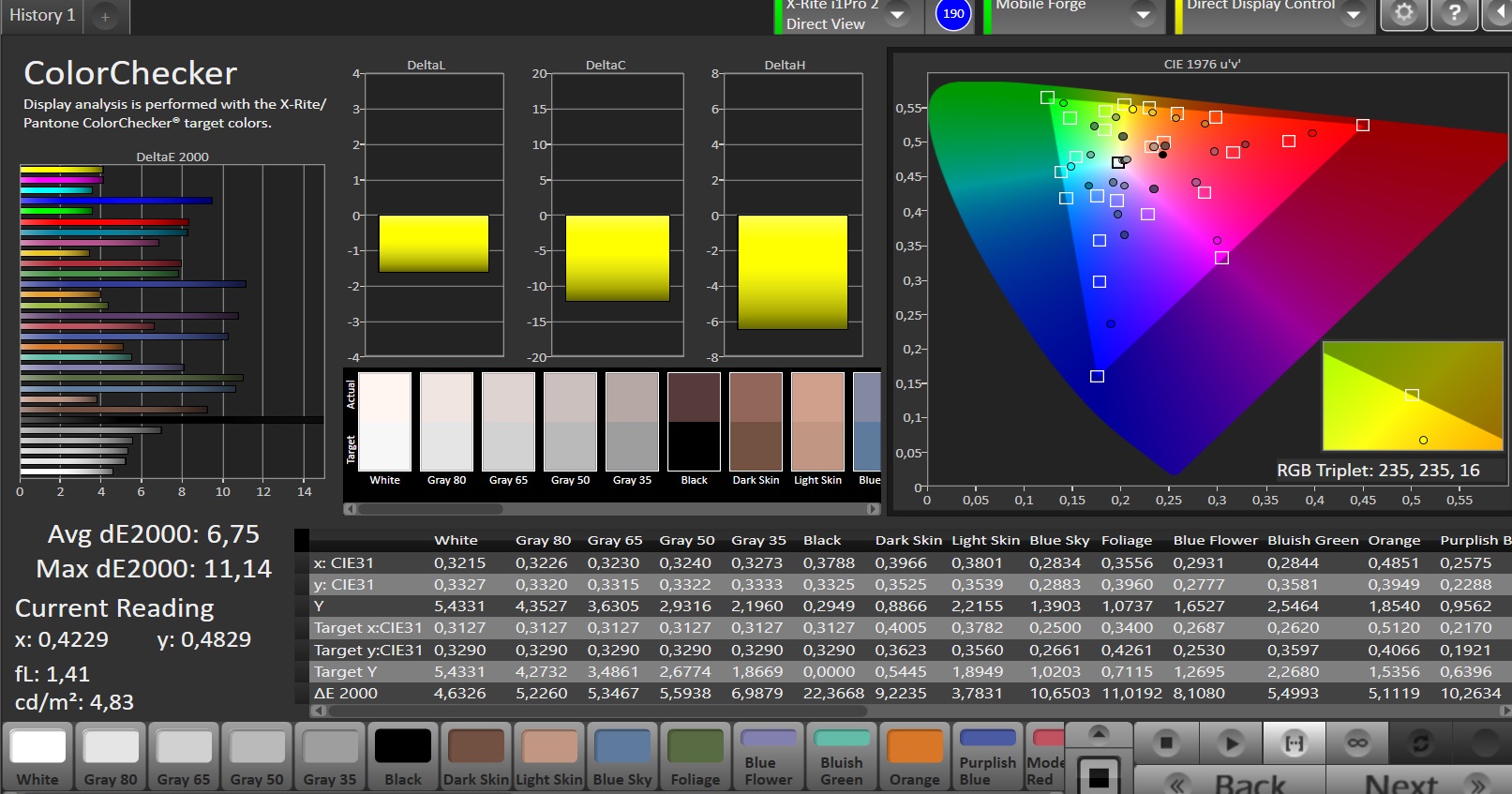Image resolution: width=1512 pixels, height=794 pixels.
Task: Click the infinity continuous-read icon
Action: click(x=1357, y=743)
